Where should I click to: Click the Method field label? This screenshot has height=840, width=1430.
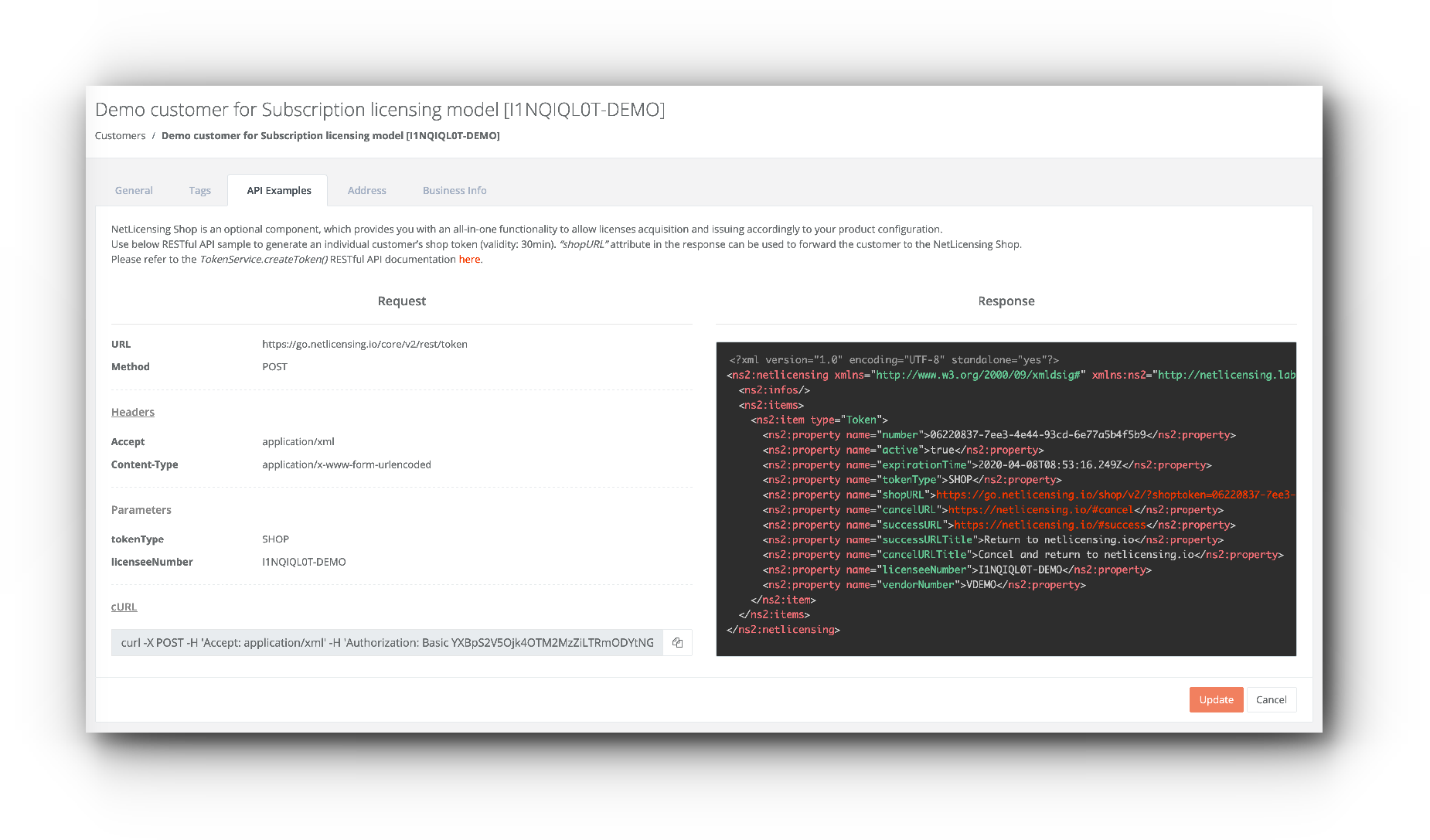pos(130,366)
